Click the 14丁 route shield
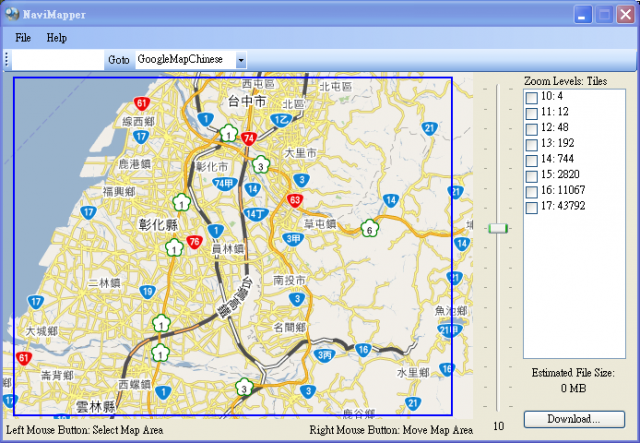 coord(256,214)
